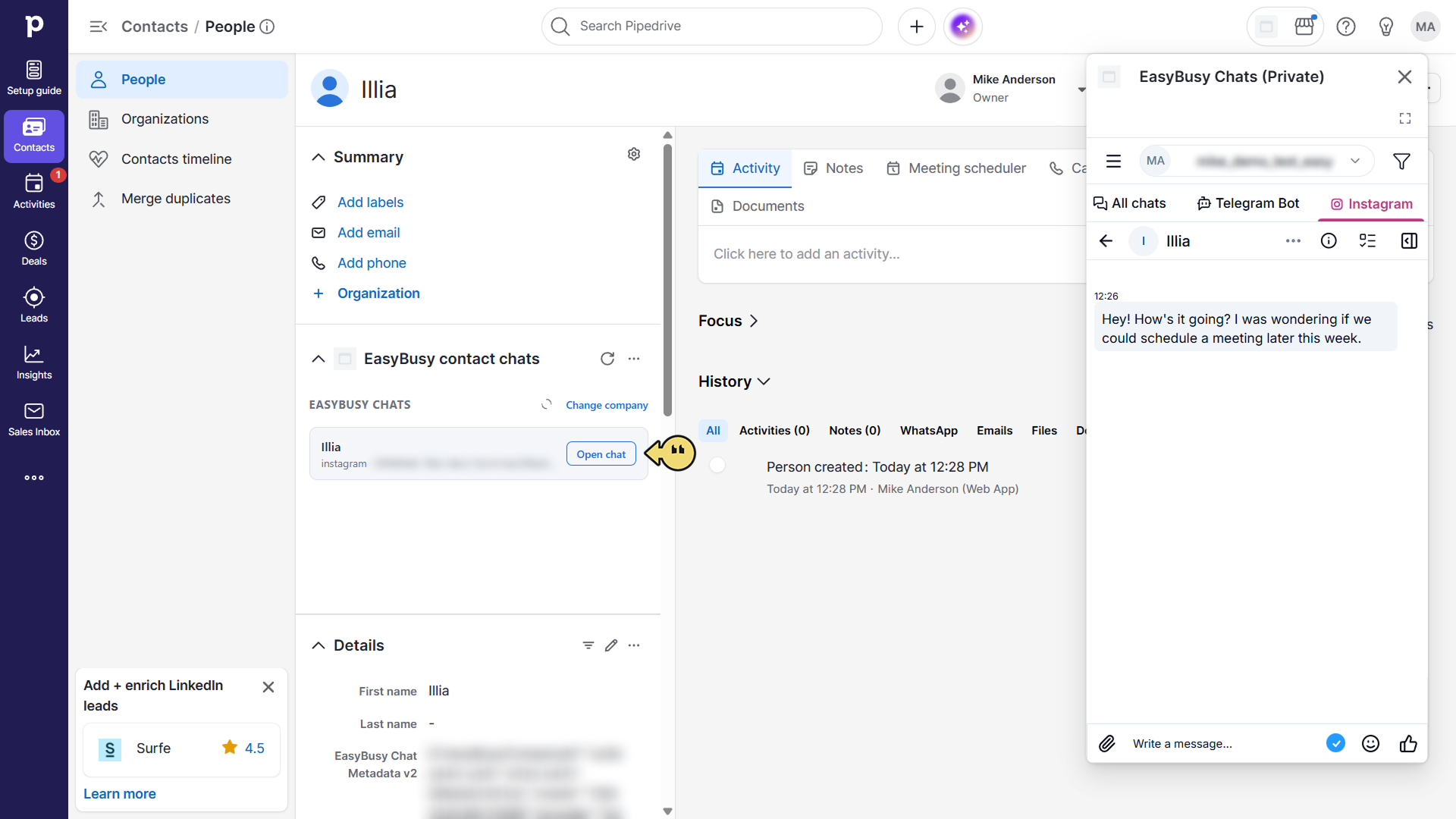This screenshot has width=1456, height=819.
Task: Filter history by WhatsApp
Action: 928,431
